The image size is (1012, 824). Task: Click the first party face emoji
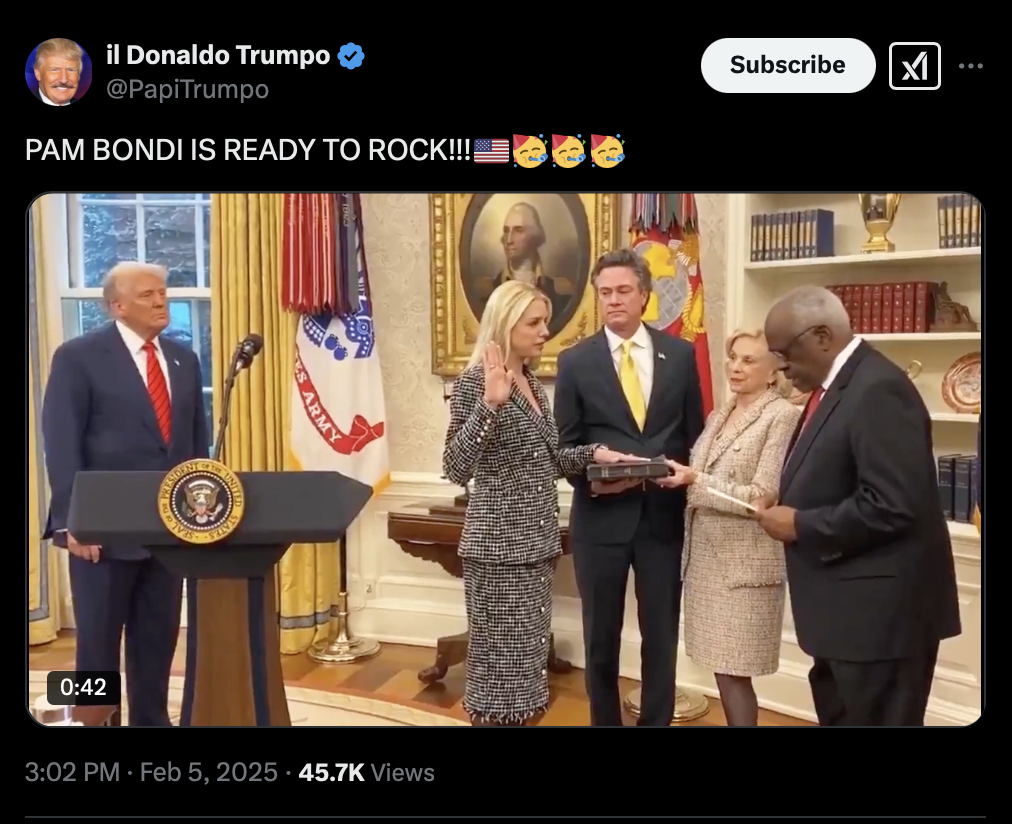pos(530,150)
